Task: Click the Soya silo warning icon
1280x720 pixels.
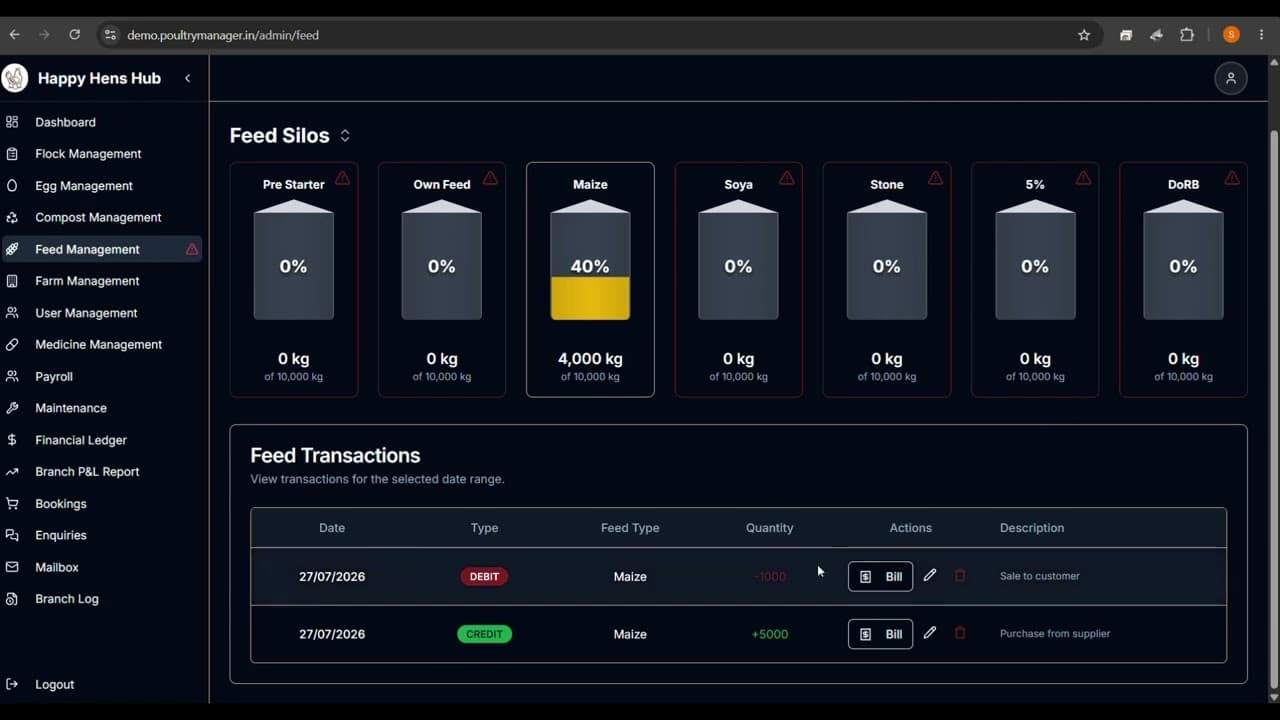Action: [787, 178]
